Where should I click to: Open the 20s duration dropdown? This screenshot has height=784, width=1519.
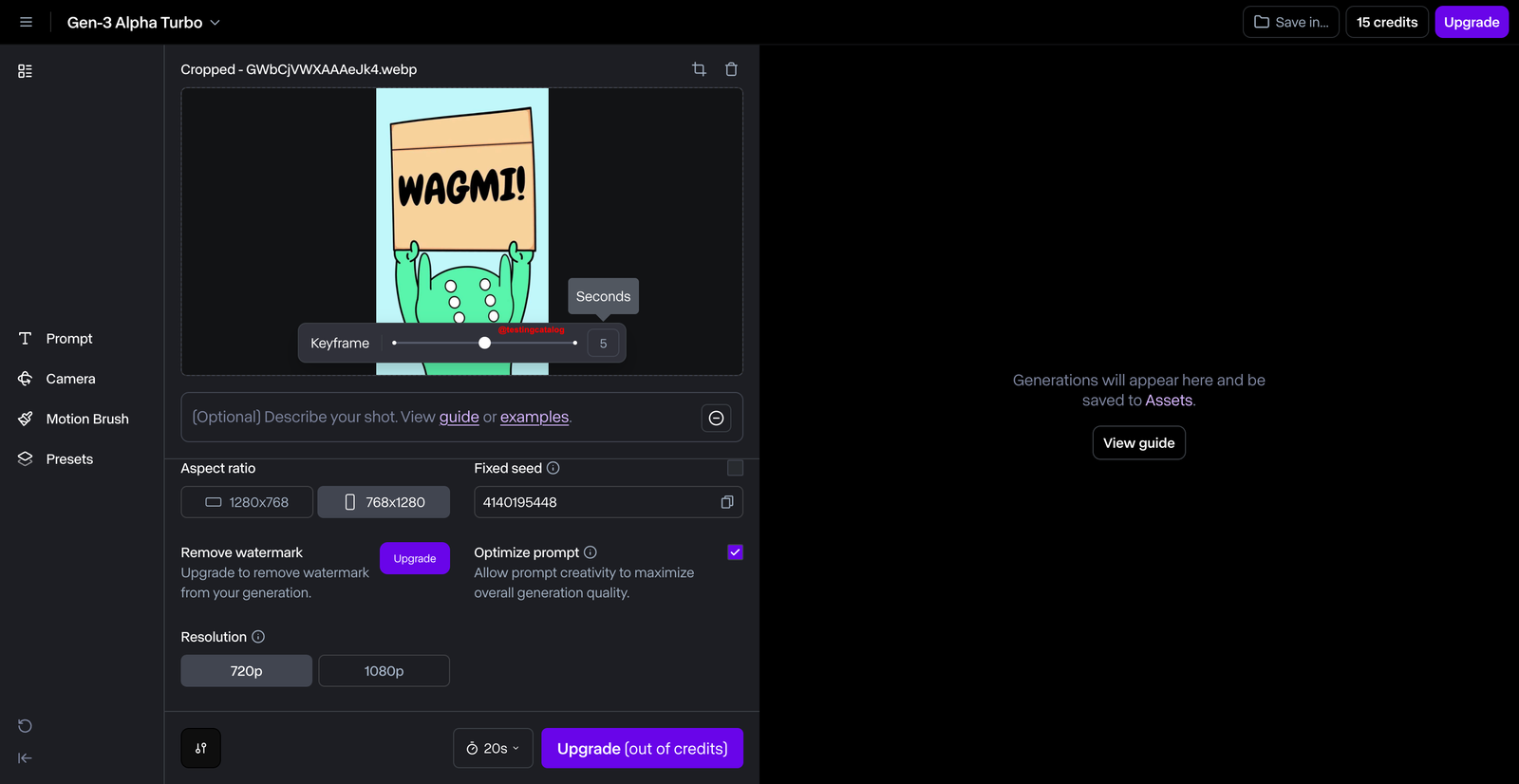[x=493, y=748]
